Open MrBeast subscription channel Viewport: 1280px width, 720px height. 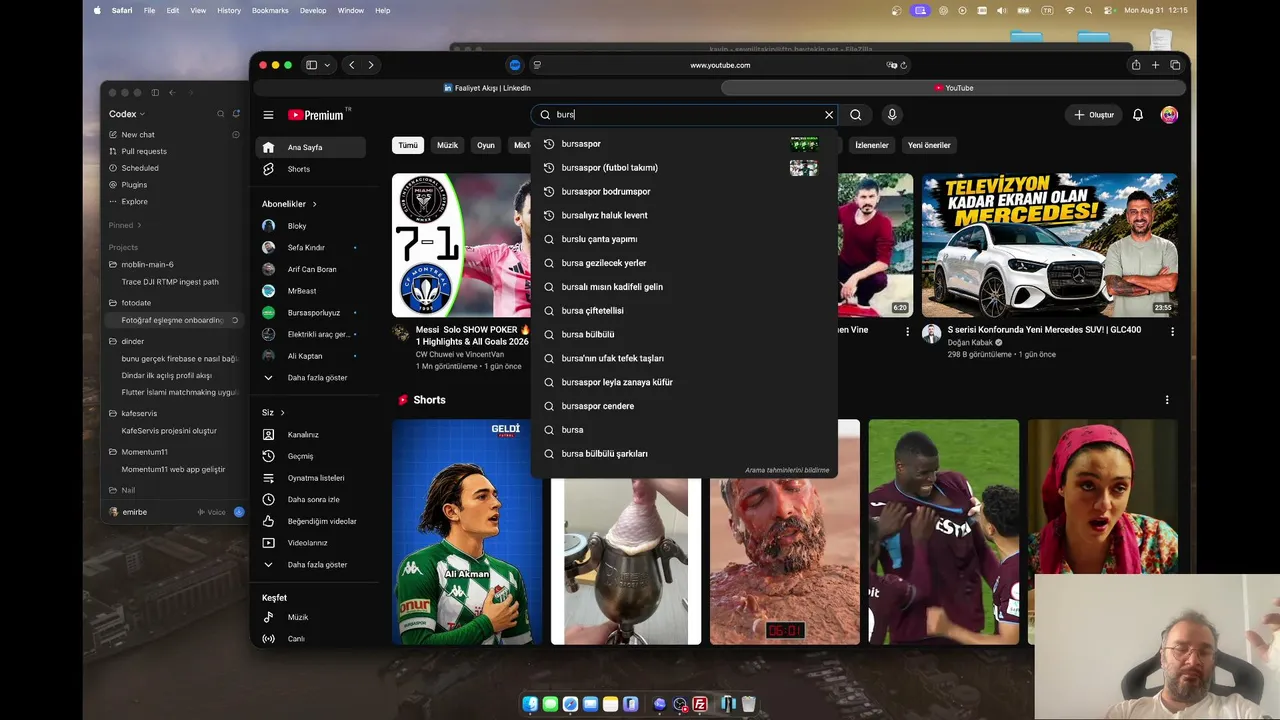click(310, 291)
